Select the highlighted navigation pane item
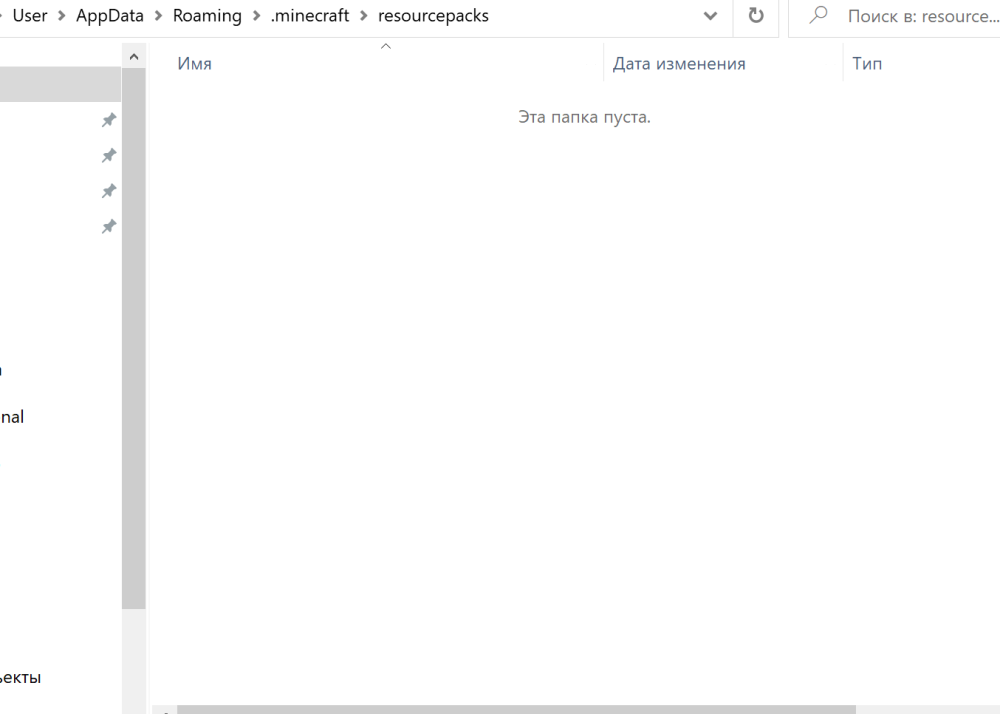The width and height of the screenshot is (1000, 714). 60,84
